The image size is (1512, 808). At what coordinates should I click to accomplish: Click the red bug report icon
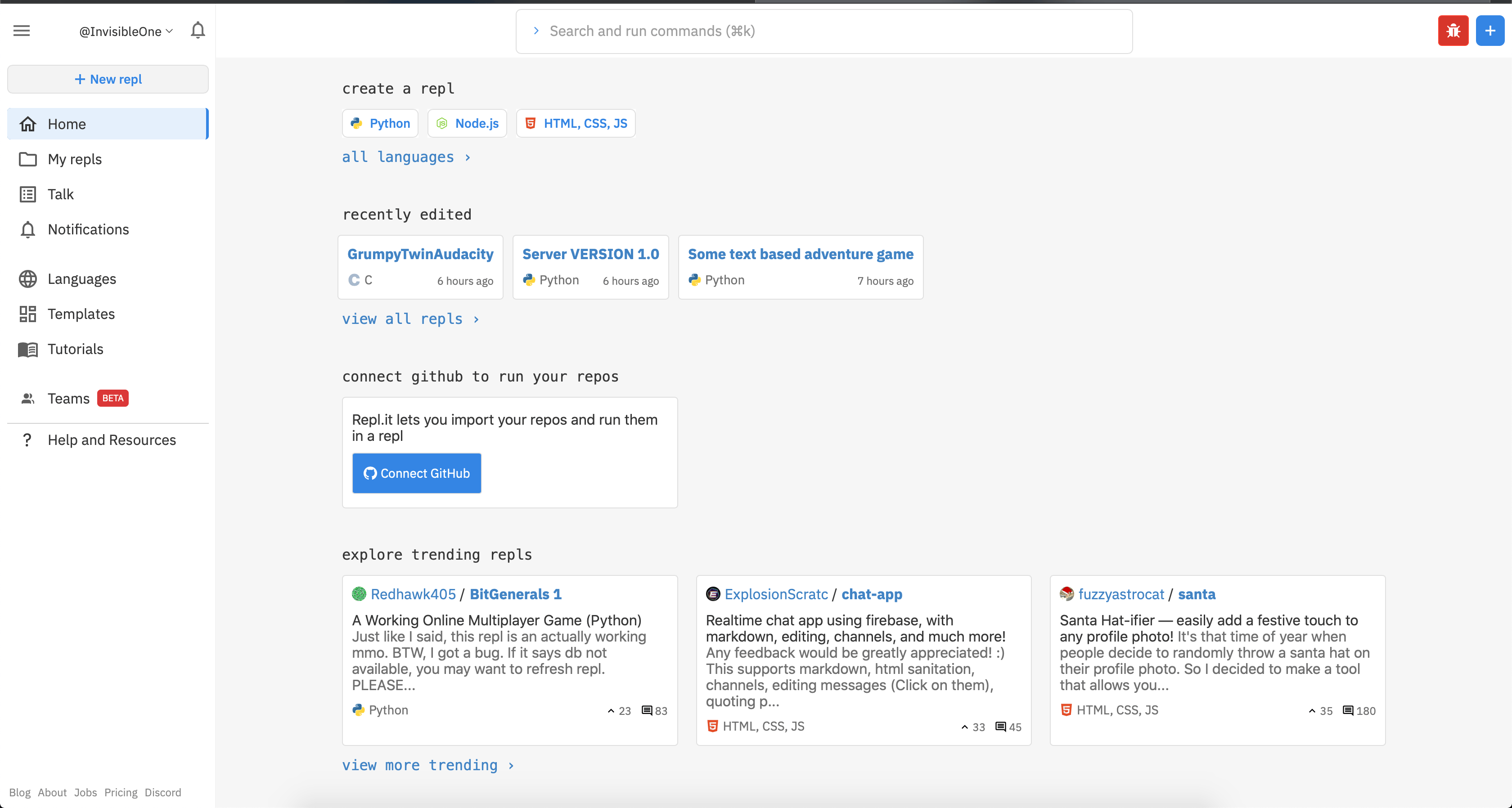pos(1453,31)
